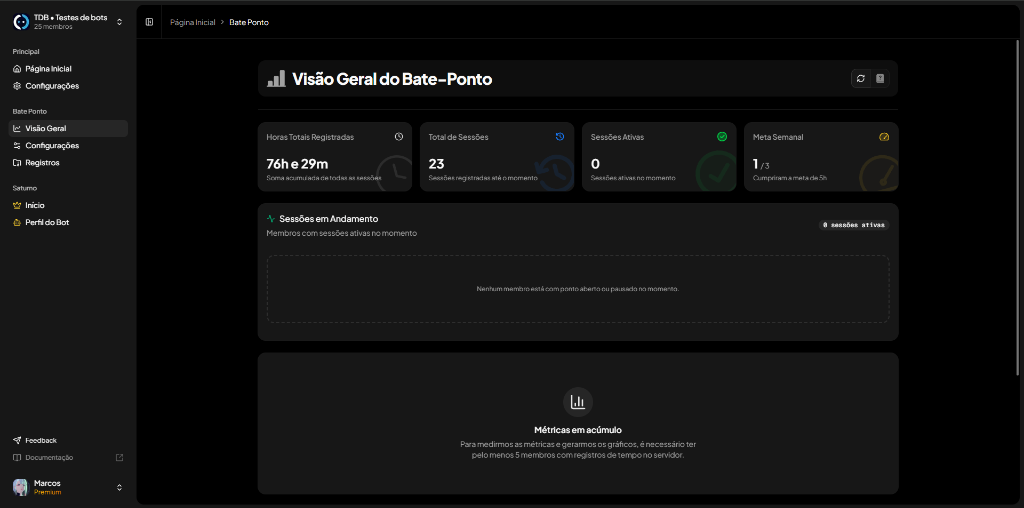Image resolution: width=1024 pixels, height=508 pixels.
Task: Open Configurações under the Principal section
Action: click(68, 86)
